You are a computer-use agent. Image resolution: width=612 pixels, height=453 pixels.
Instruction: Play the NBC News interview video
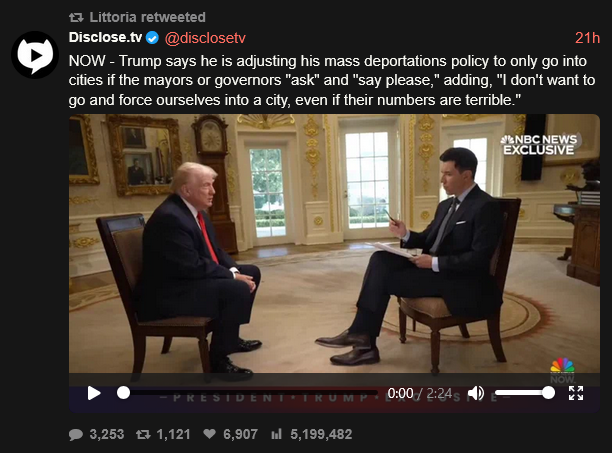click(94, 393)
